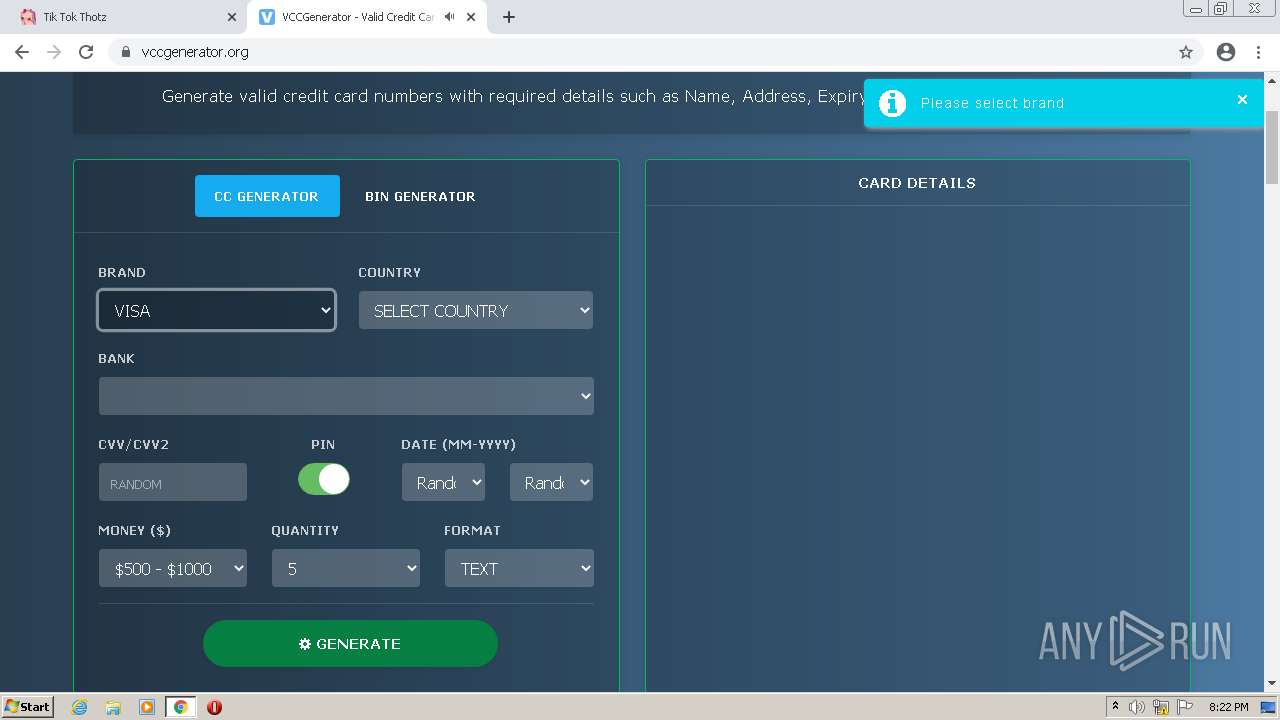This screenshot has height=720, width=1280.
Task: Click Chrome icon in taskbar
Action: (x=180, y=707)
